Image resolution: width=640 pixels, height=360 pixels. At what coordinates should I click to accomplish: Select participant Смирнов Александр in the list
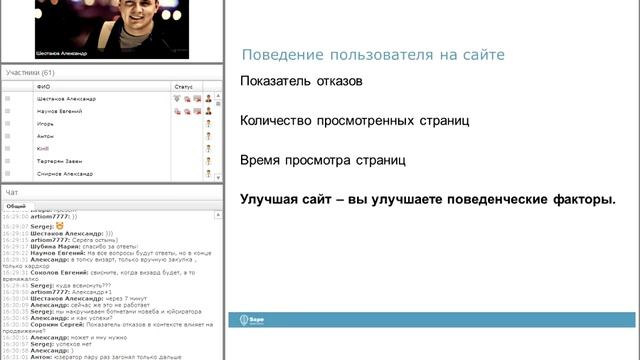pos(65,173)
